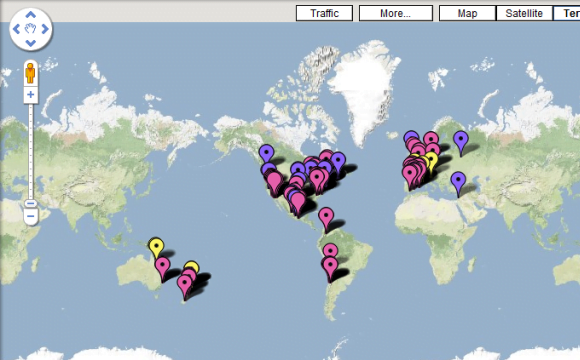Zoom in with the plus button
580x360 pixels.
pyautogui.click(x=31, y=95)
